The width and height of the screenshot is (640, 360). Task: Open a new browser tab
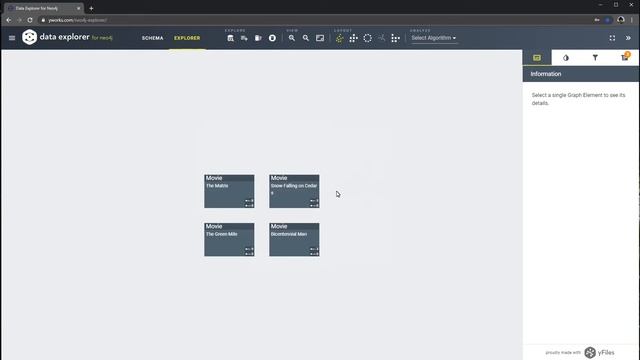pyautogui.click(x=91, y=8)
